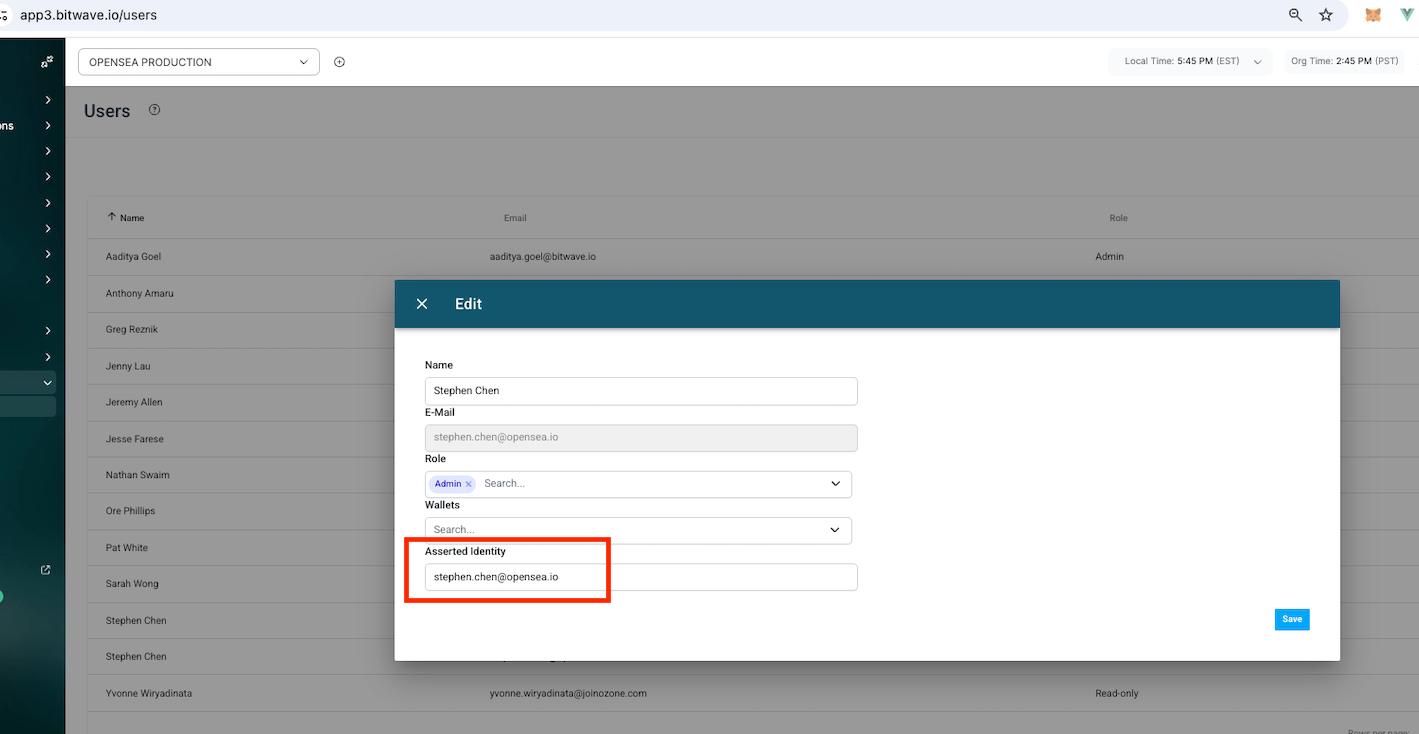Image resolution: width=1419 pixels, height=734 pixels.
Task: Expand the sidebar item ending in 'ons'
Action: (x=48, y=126)
